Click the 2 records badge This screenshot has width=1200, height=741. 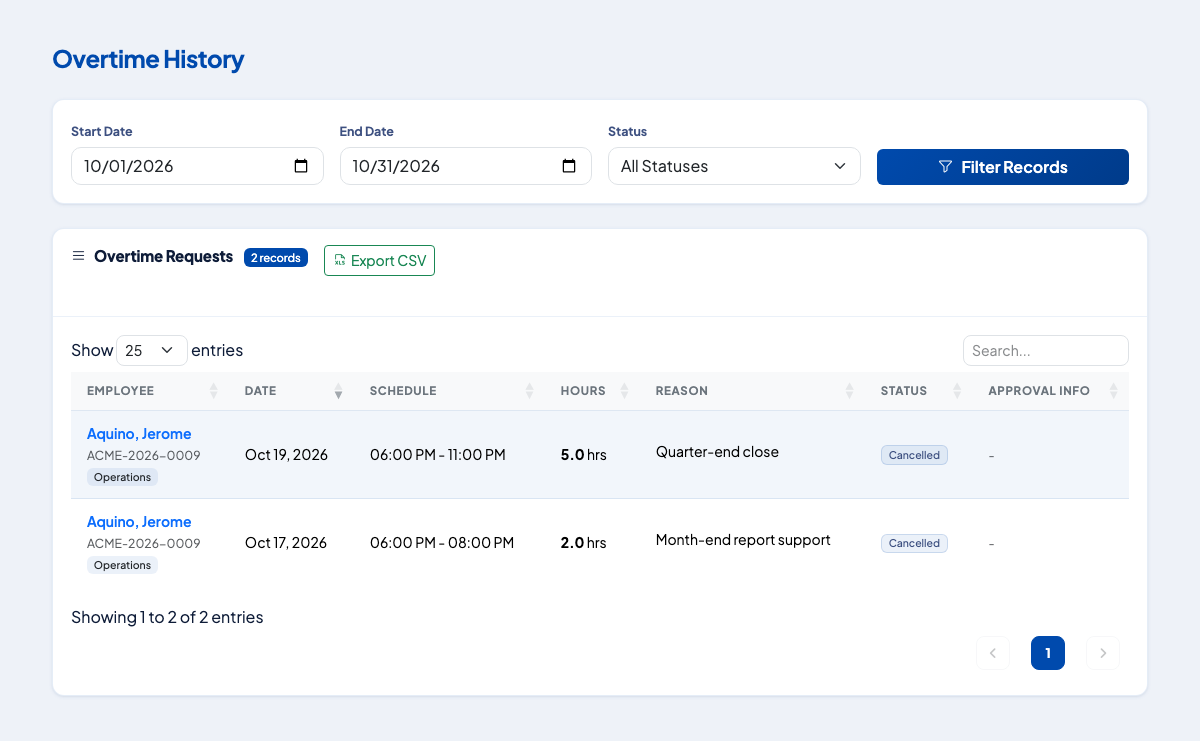tap(276, 257)
